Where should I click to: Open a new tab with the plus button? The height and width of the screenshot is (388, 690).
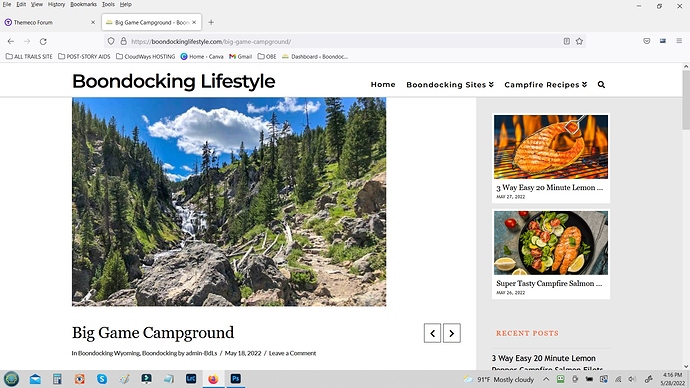[x=211, y=22]
